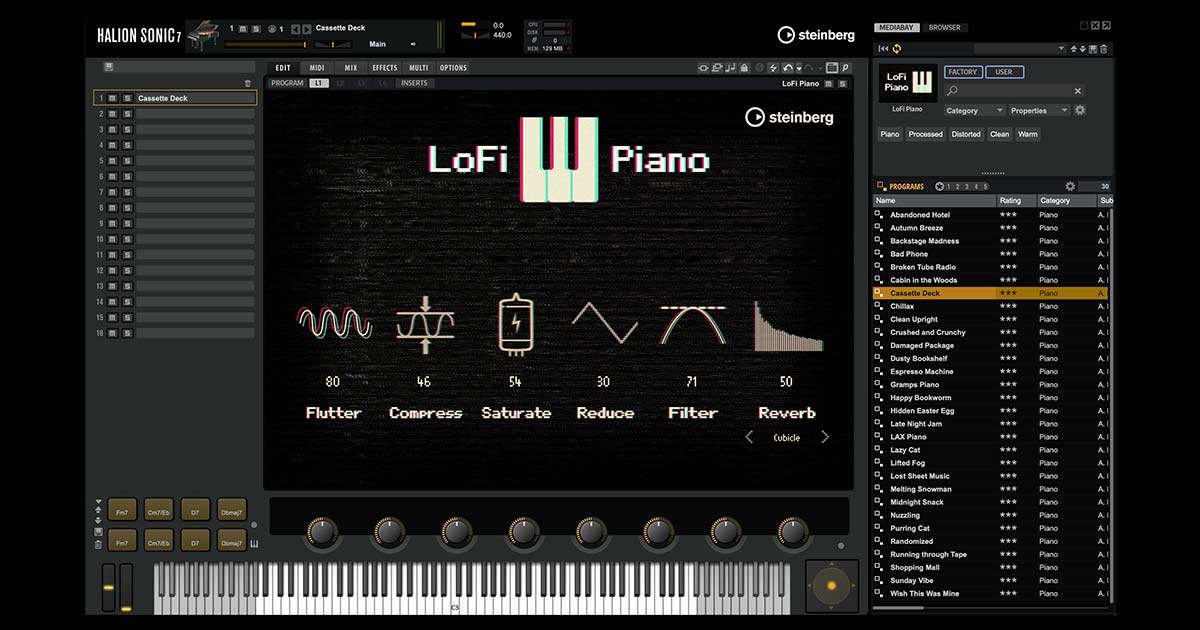Click the MediaBay trash icon
The height and width of the screenshot is (630, 1200).
pyautogui.click(x=1104, y=48)
